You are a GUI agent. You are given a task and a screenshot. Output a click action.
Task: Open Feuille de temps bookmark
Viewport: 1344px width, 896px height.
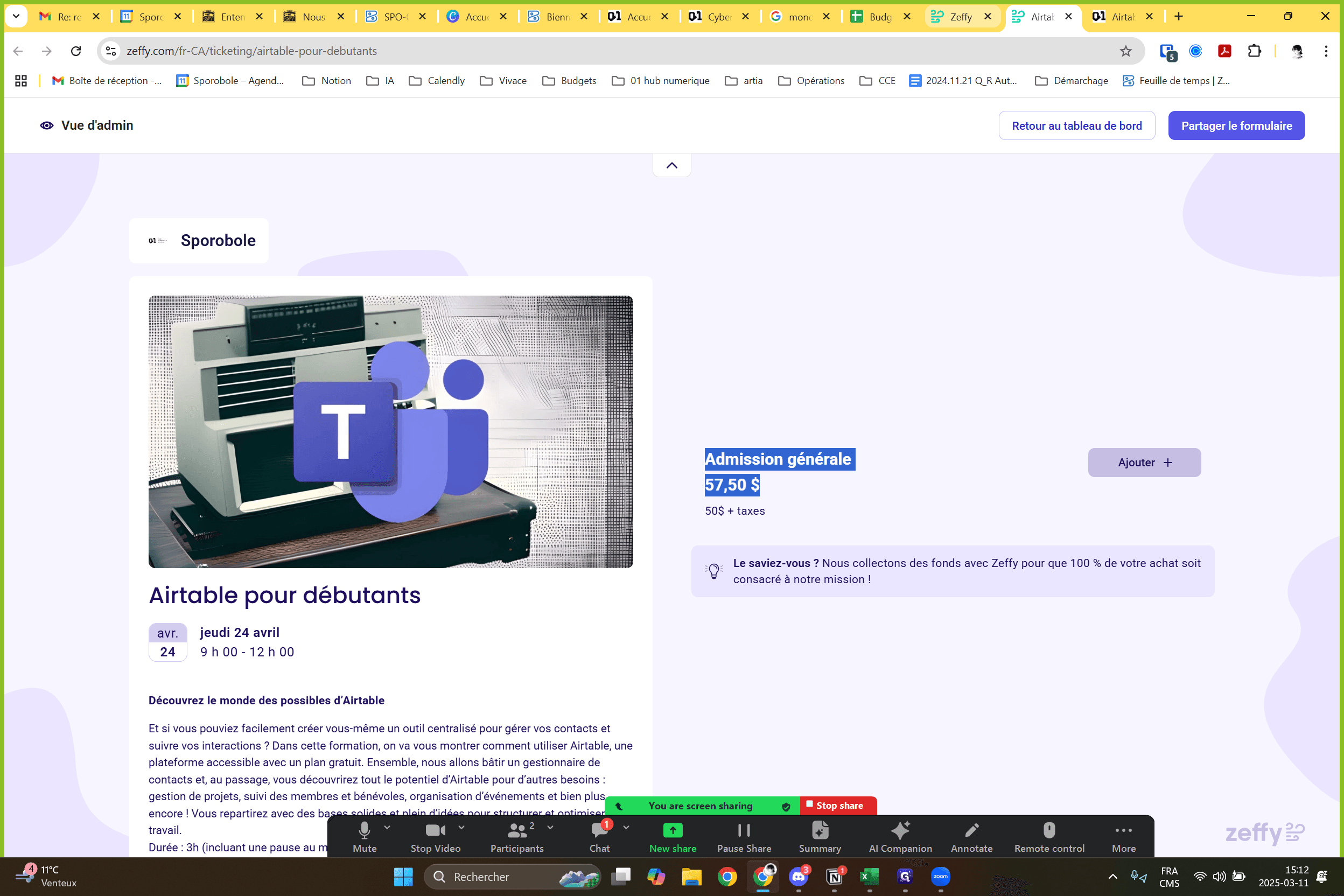tap(1177, 81)
